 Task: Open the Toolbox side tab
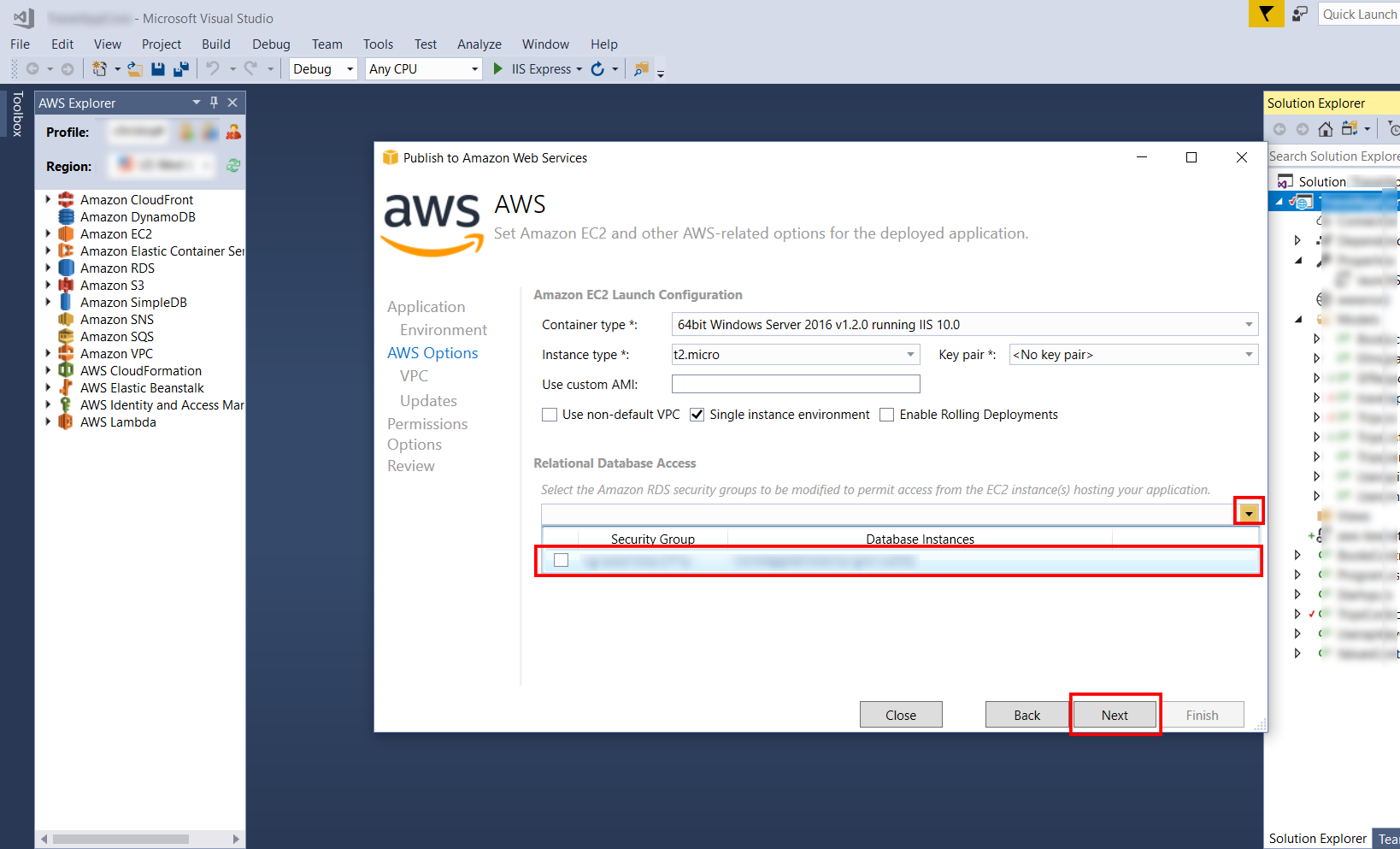pos(17,114)
